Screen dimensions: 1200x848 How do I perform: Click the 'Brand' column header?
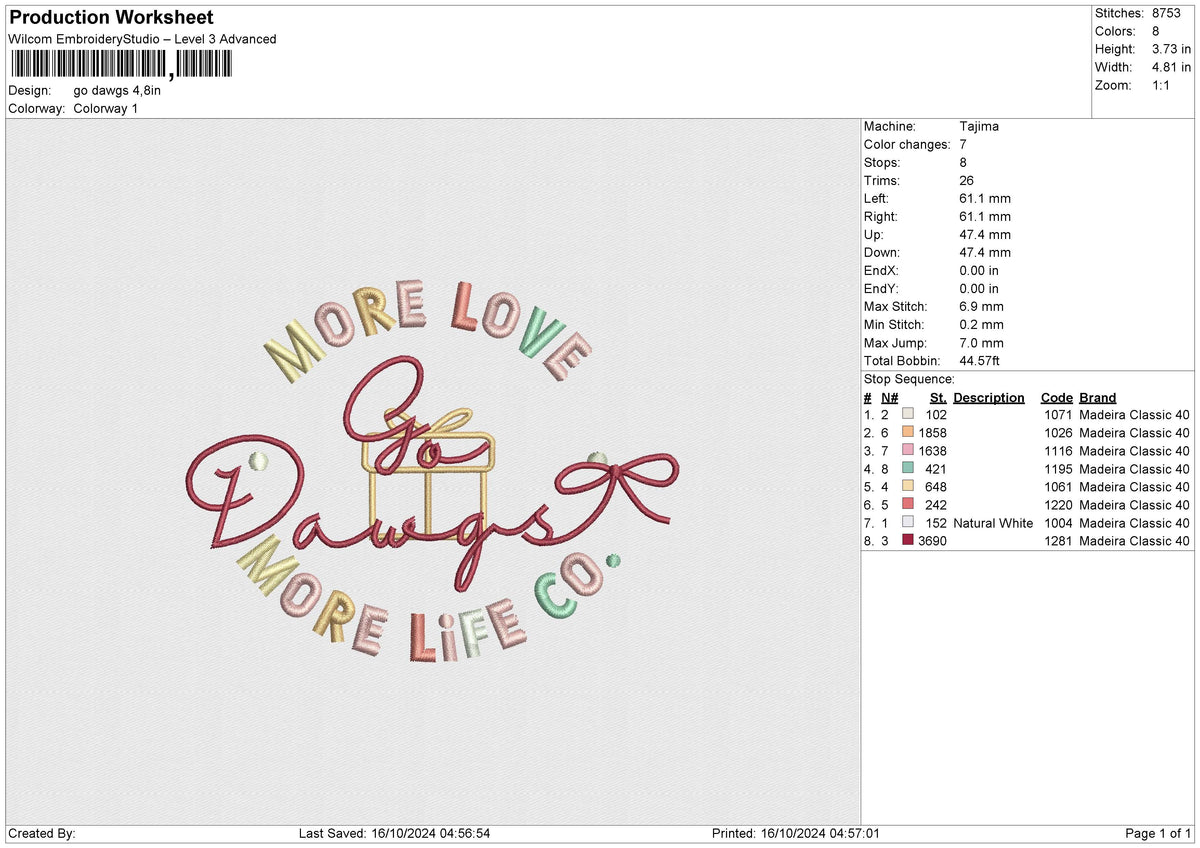[1098, 398]
